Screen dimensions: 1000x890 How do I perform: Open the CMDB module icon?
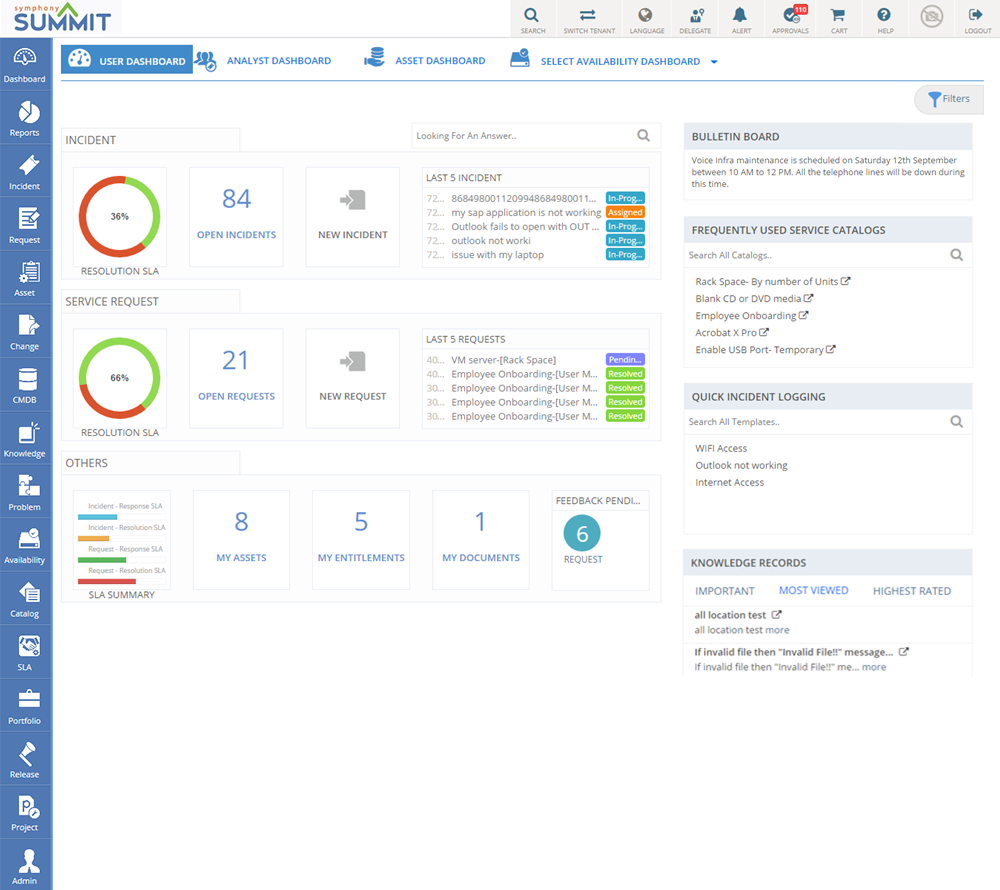24,385
